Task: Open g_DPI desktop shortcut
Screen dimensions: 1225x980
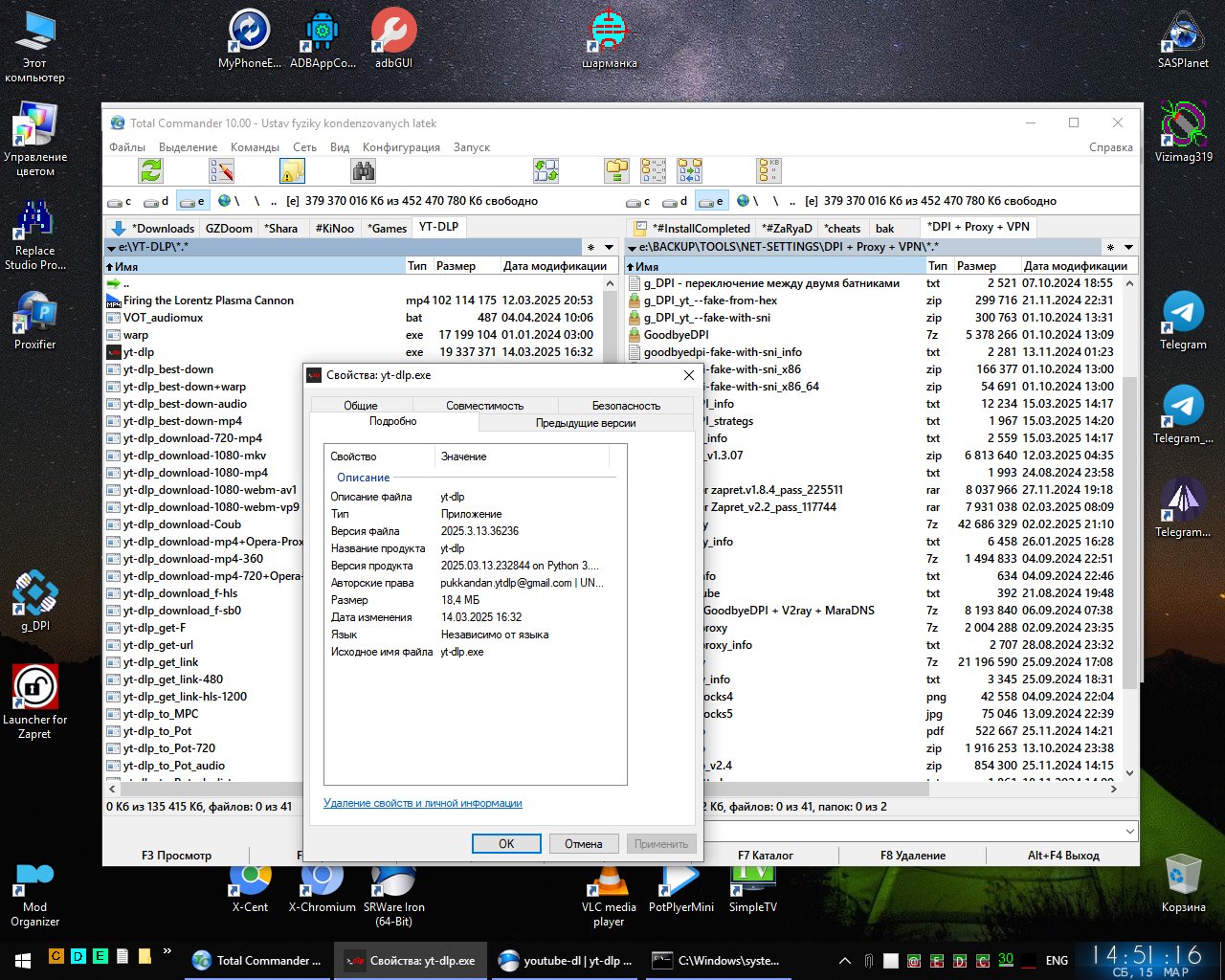Action: coord(34,601)
